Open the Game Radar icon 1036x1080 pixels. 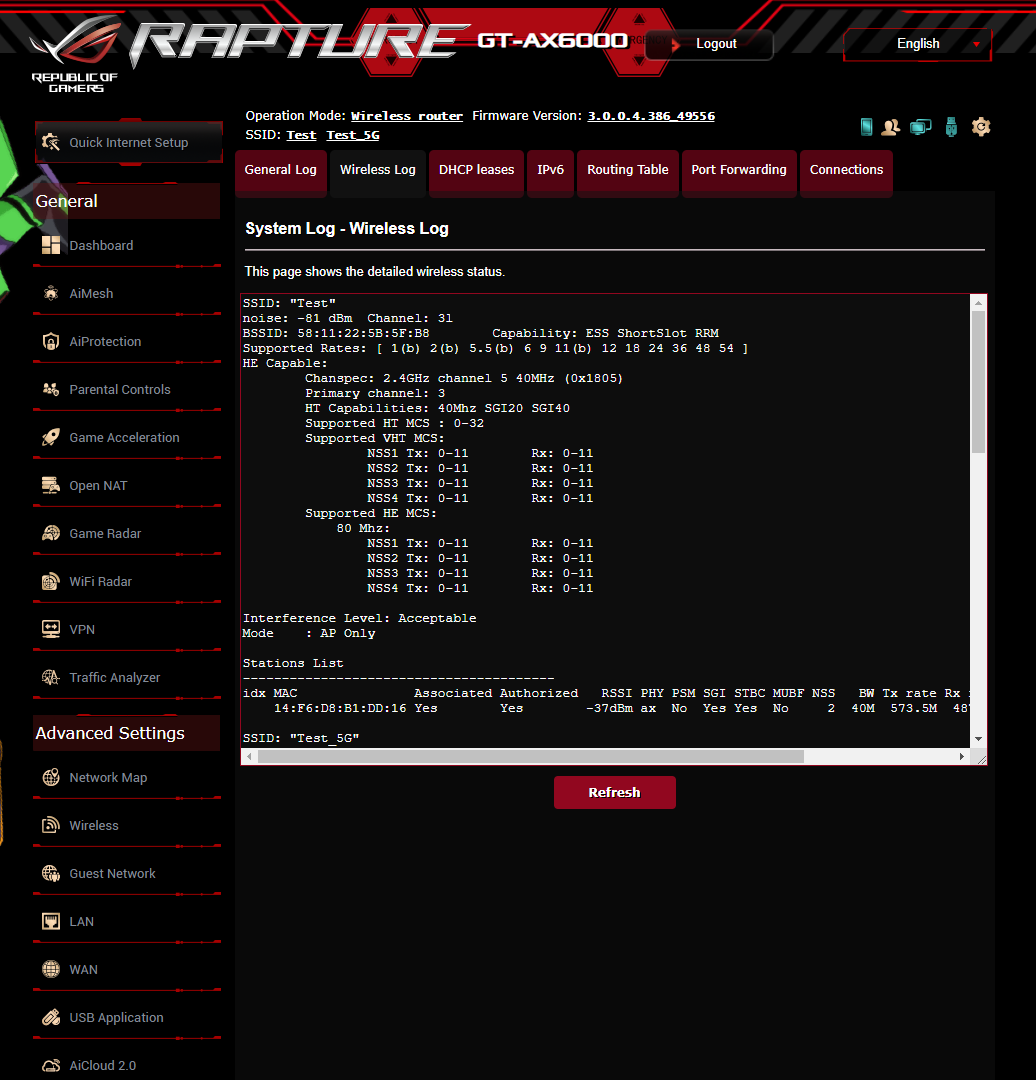point(51,533)
